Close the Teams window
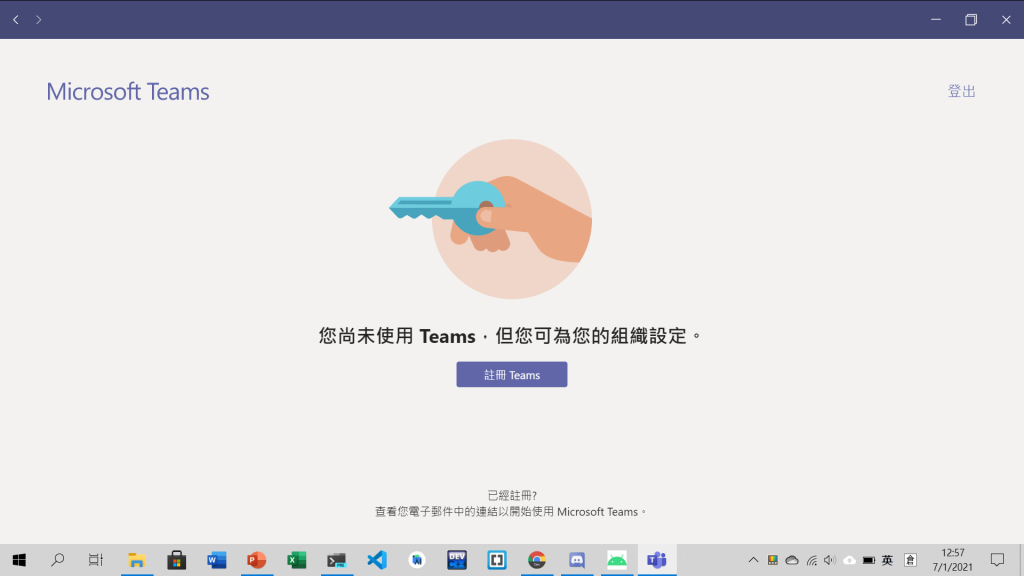Viewport: 1024px width, 576px height. click(1006, 20)
